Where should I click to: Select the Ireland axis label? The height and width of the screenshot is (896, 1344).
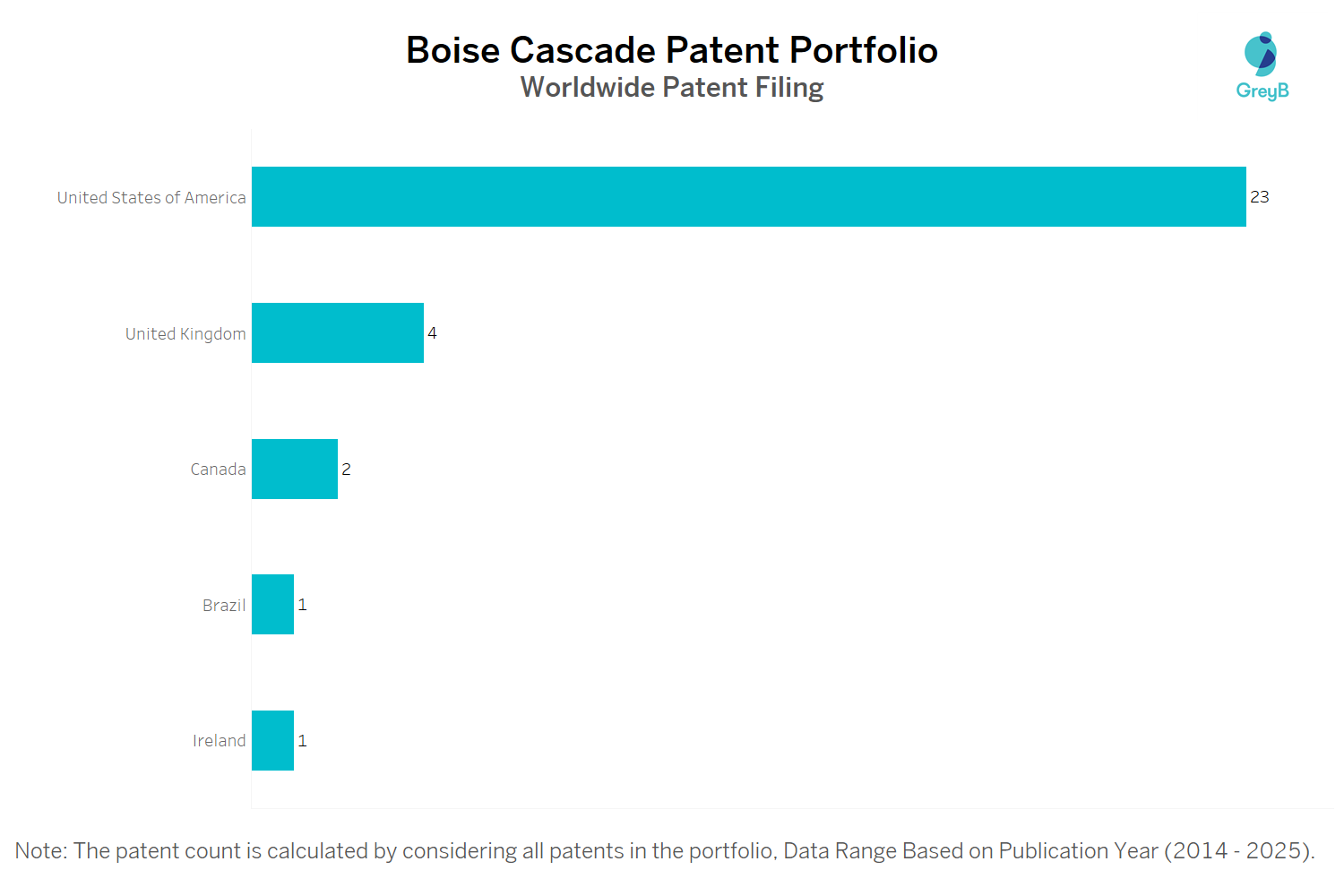pos(219,741)
